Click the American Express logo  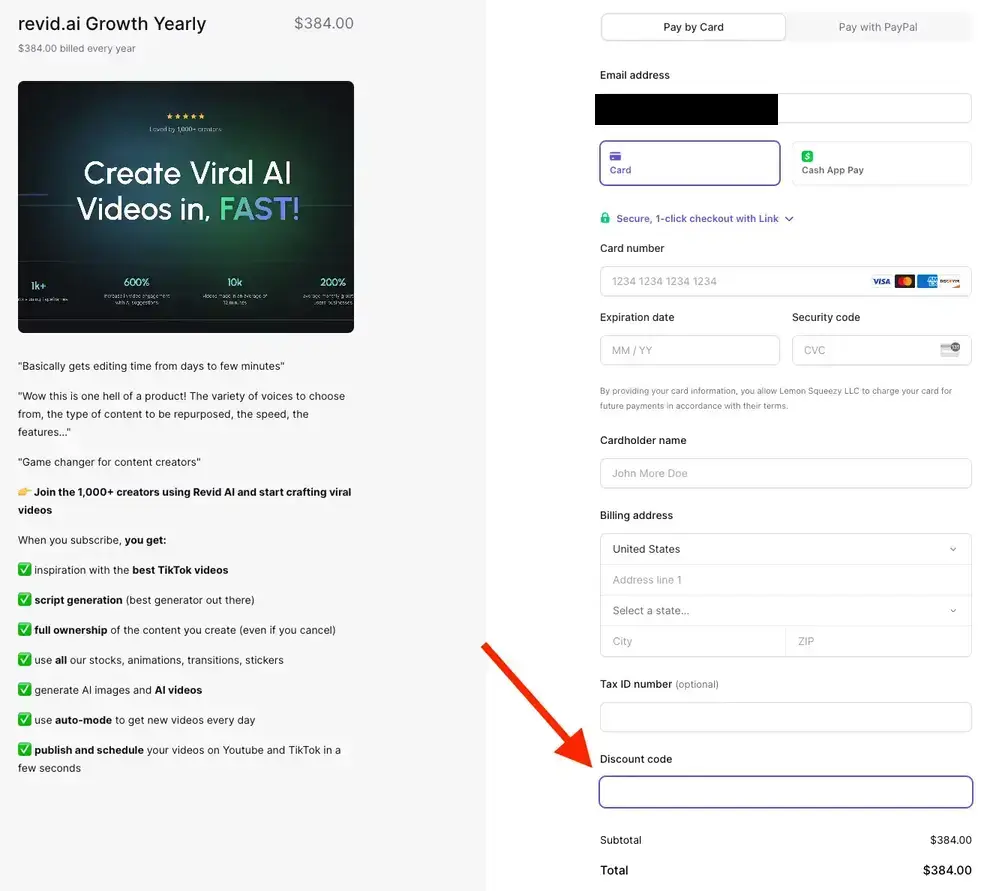tap(927, 282)
